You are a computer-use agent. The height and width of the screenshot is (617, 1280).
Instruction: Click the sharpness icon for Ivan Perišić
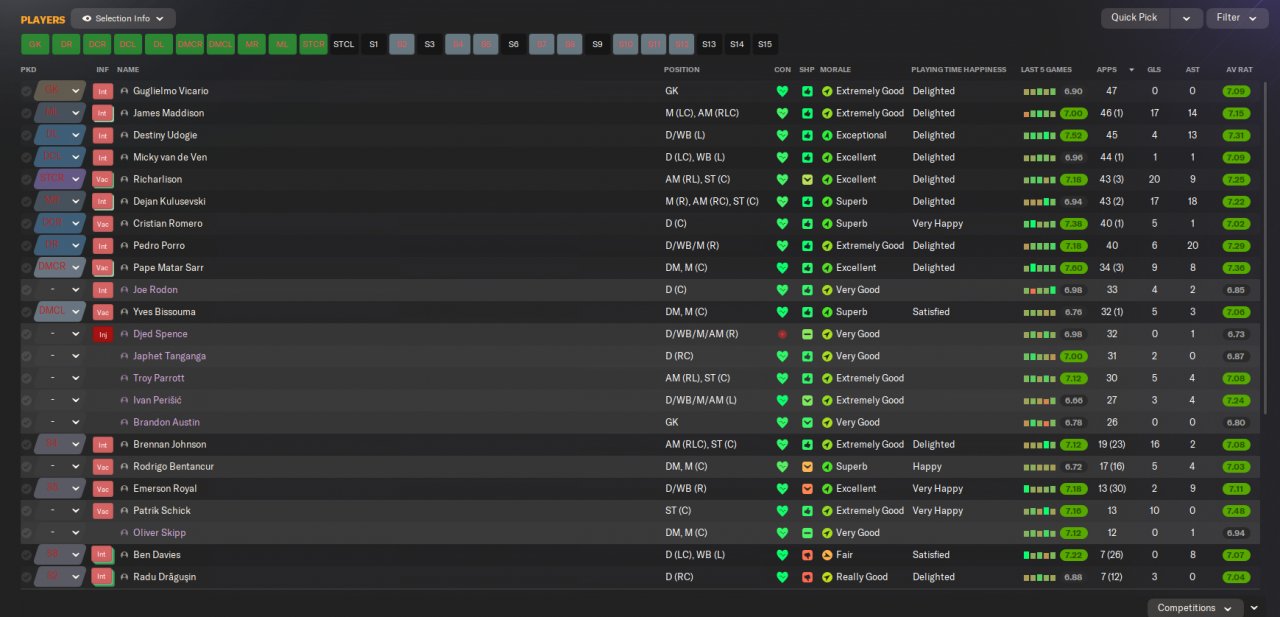pyautogui.click(x=807, y=400)
